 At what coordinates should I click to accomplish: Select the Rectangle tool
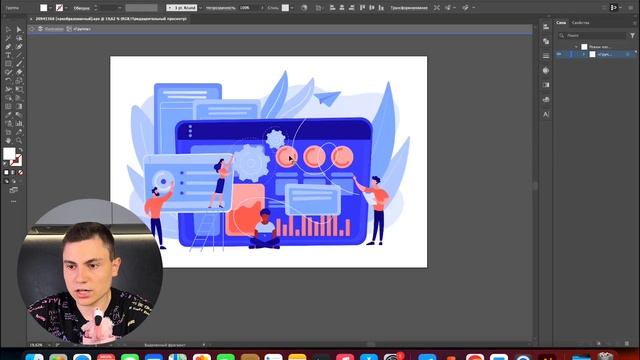pyautogui.click(x=8, y=64)
